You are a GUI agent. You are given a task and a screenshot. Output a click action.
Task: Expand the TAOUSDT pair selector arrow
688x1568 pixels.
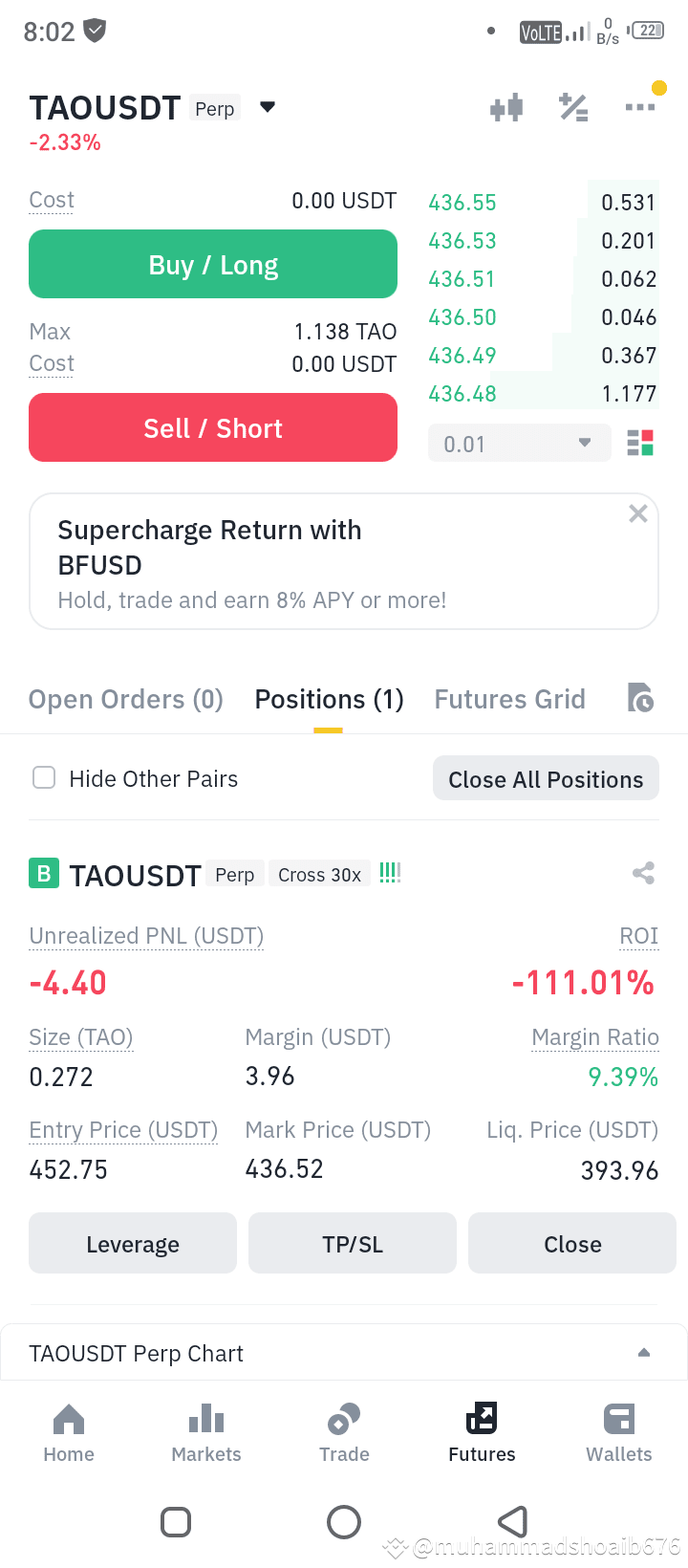point(268,107)
